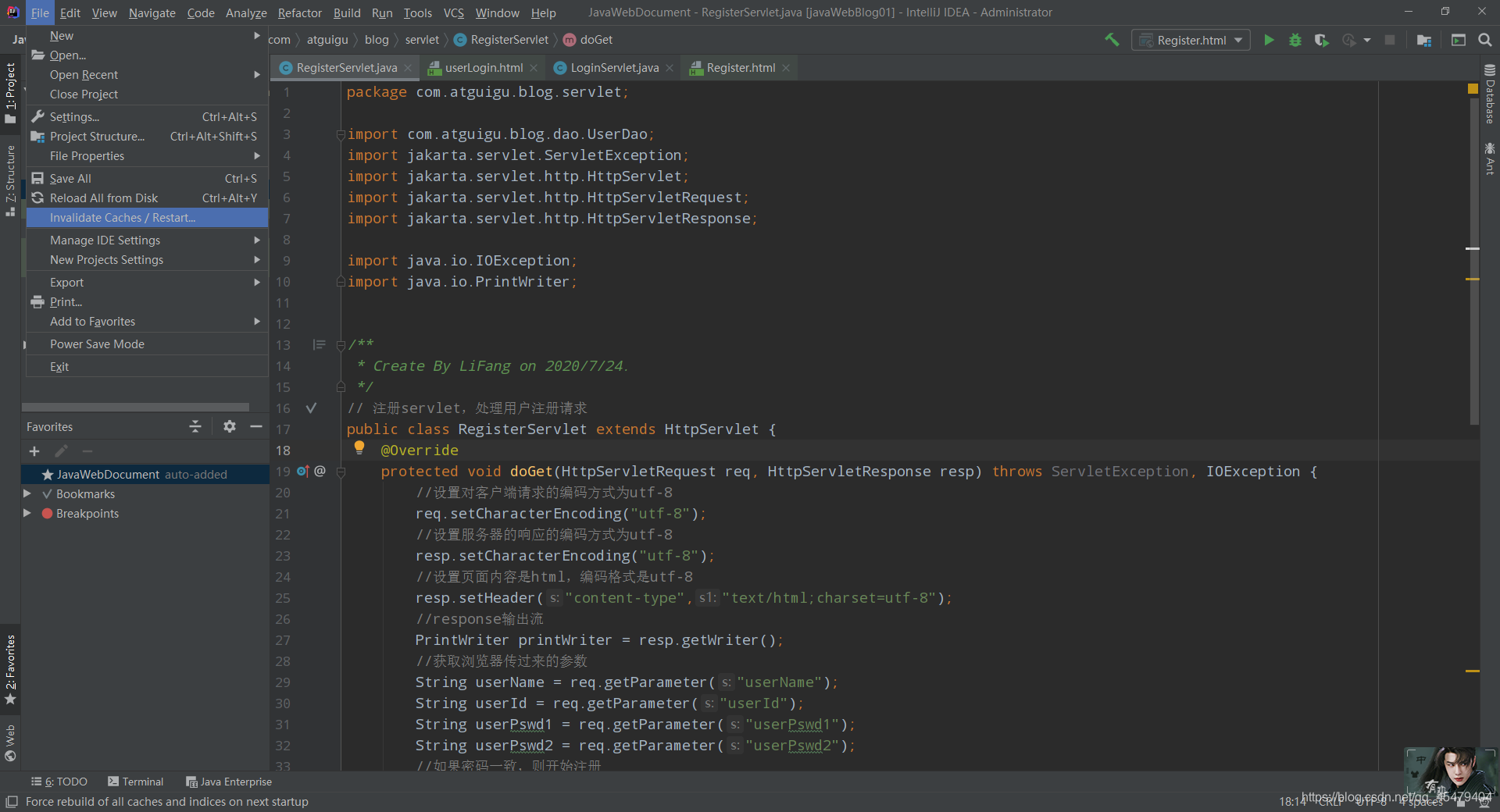Image resolution: width=1500 pixels, height=812 pixels.
Task: Open the 6: TODO tool window
Action: pos(59,782)
